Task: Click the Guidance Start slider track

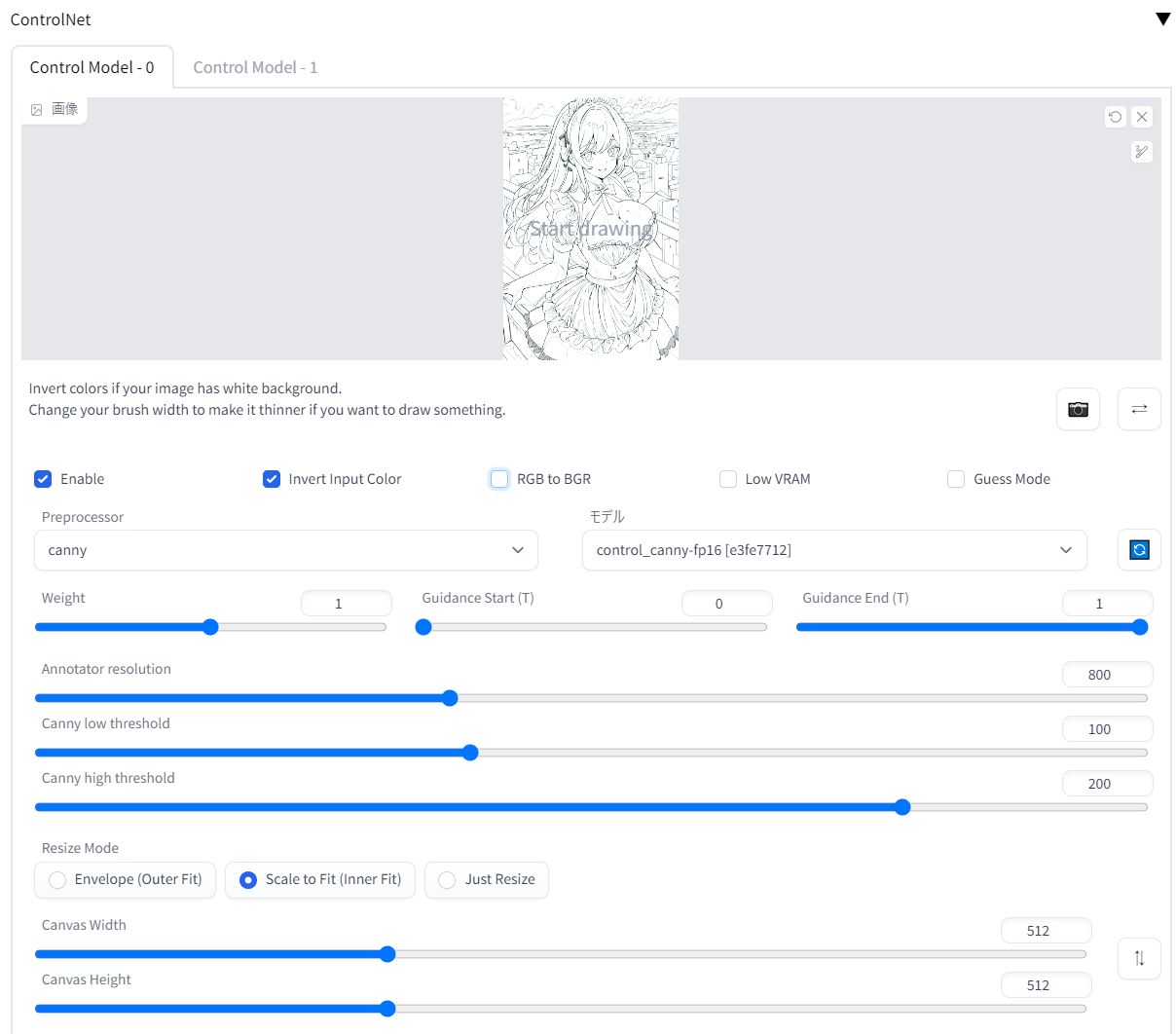Action: click(591, 627)
